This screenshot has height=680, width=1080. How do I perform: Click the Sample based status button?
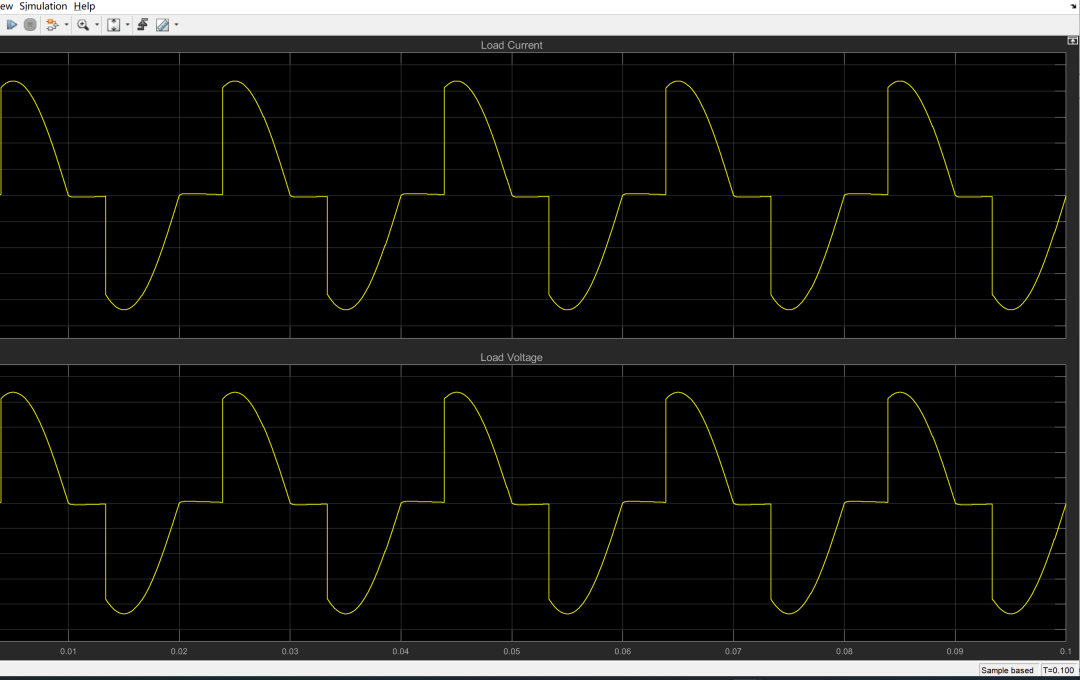tap(1007, 670)
